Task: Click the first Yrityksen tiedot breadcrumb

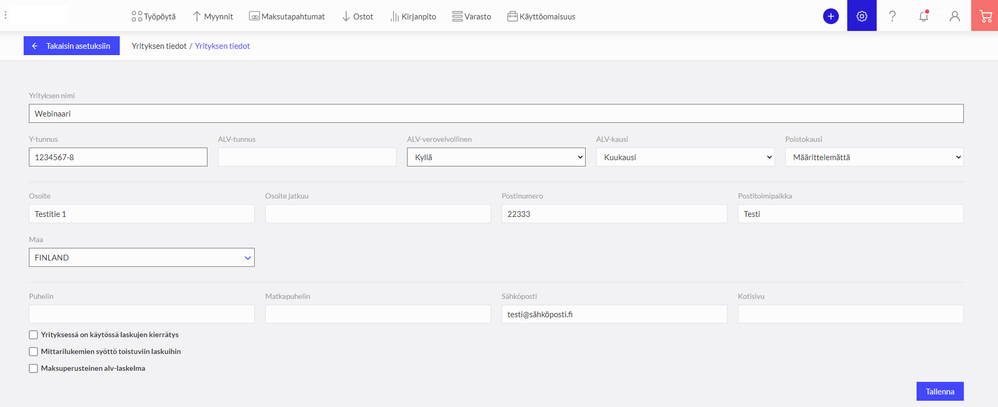Action: pyautogui.click(x=158, y=46)
